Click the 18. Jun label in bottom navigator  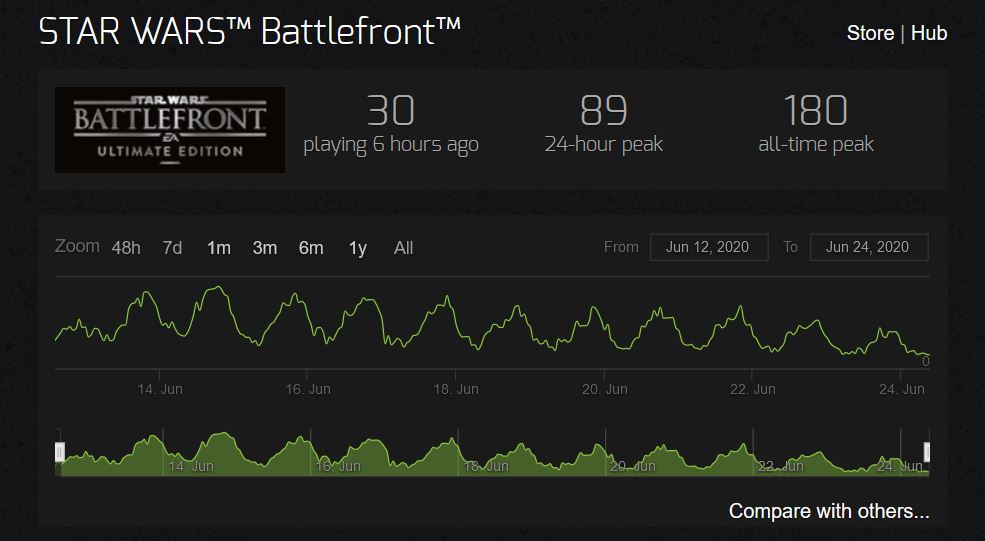pyautogui.click(x=486, y=466)
